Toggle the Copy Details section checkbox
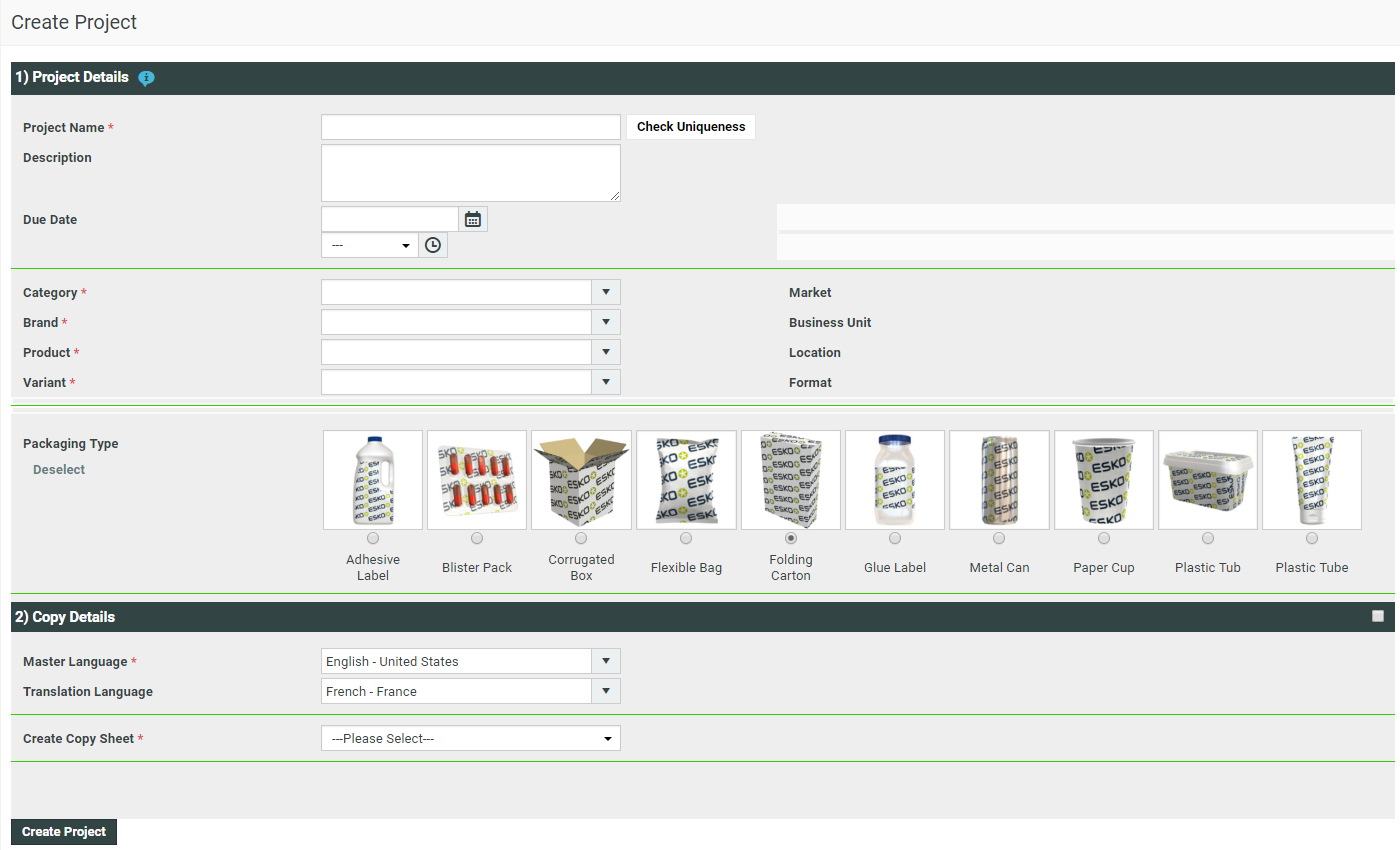This screenshot has width=1400, height=850. point(1378,616)
